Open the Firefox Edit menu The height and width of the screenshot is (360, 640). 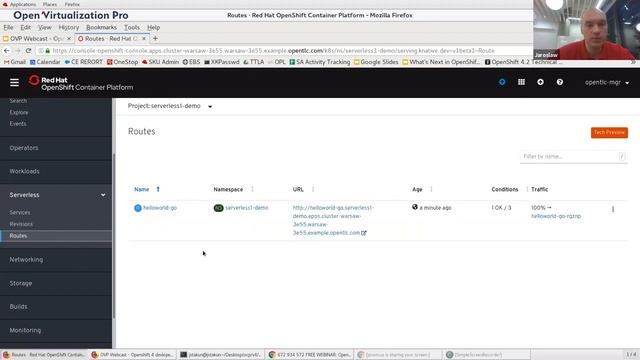[25, 27]
